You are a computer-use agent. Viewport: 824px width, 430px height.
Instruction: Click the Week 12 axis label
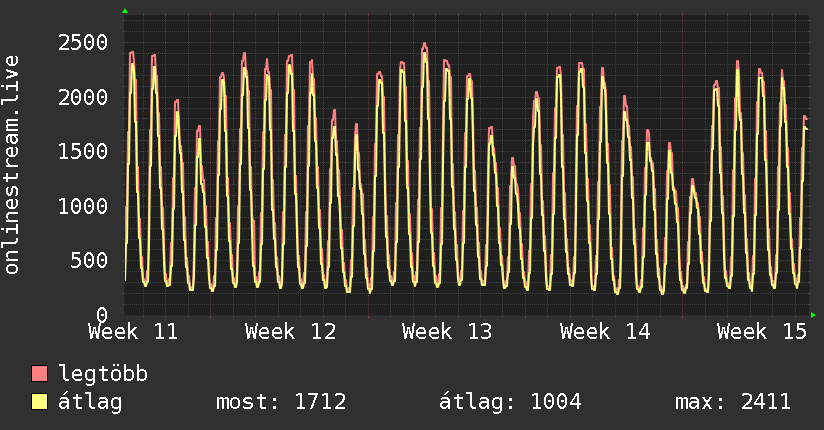pyautogui.click(x=291, y=332)
